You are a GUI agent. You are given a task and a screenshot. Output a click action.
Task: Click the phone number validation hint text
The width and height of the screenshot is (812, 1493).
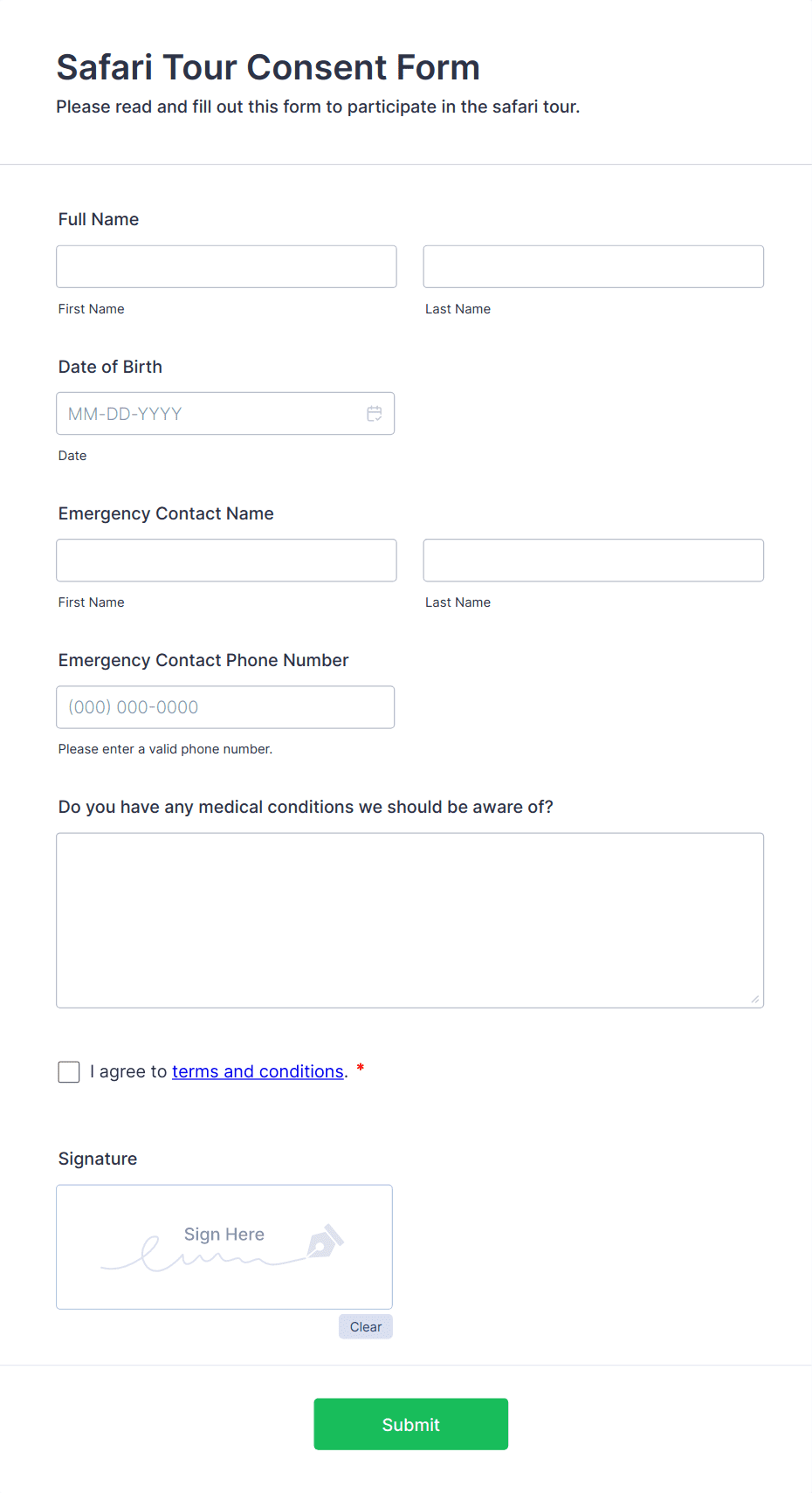(165, 749)
